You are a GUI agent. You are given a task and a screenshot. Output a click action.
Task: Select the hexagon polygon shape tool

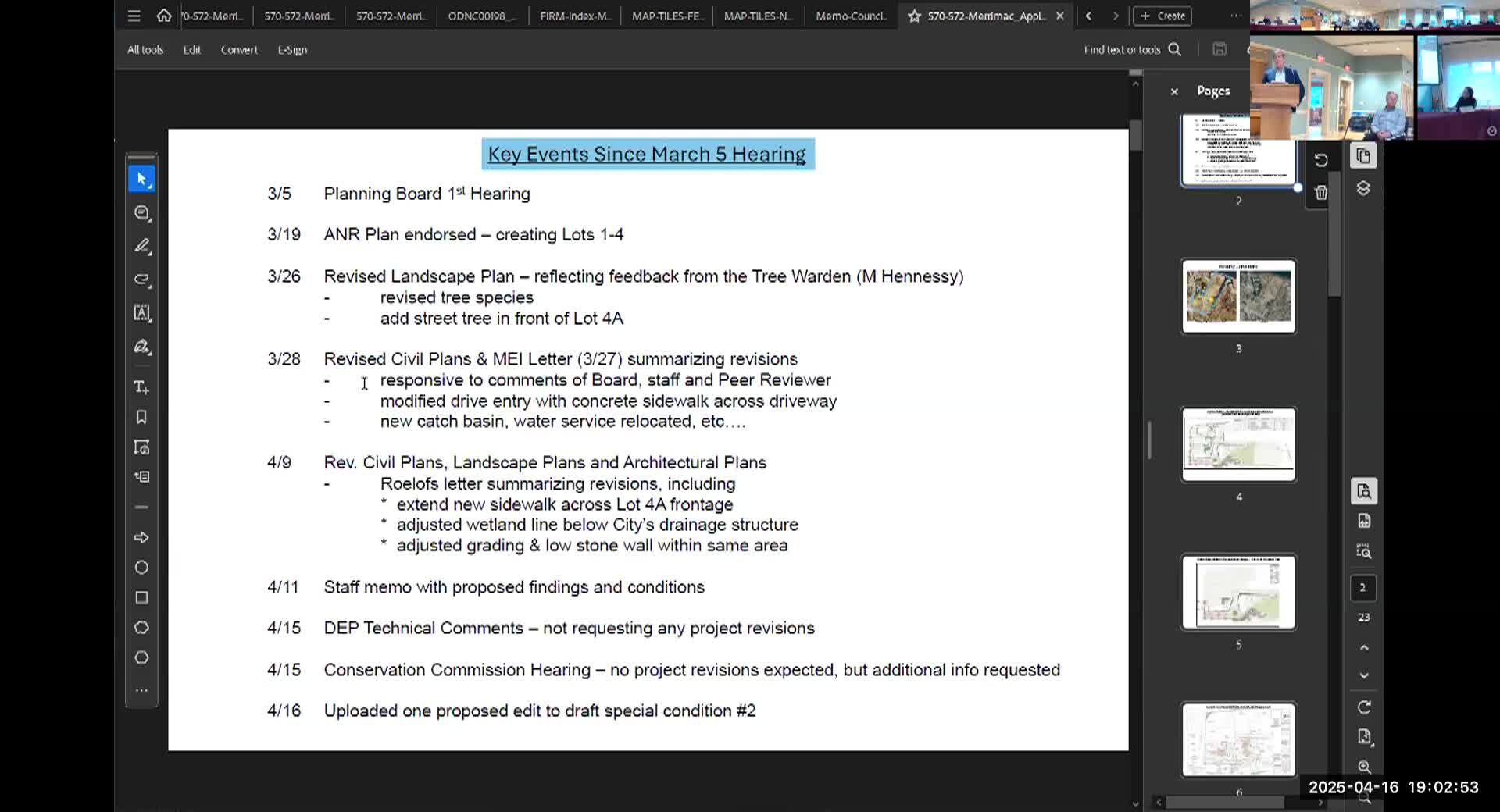(x=141, y=657)
